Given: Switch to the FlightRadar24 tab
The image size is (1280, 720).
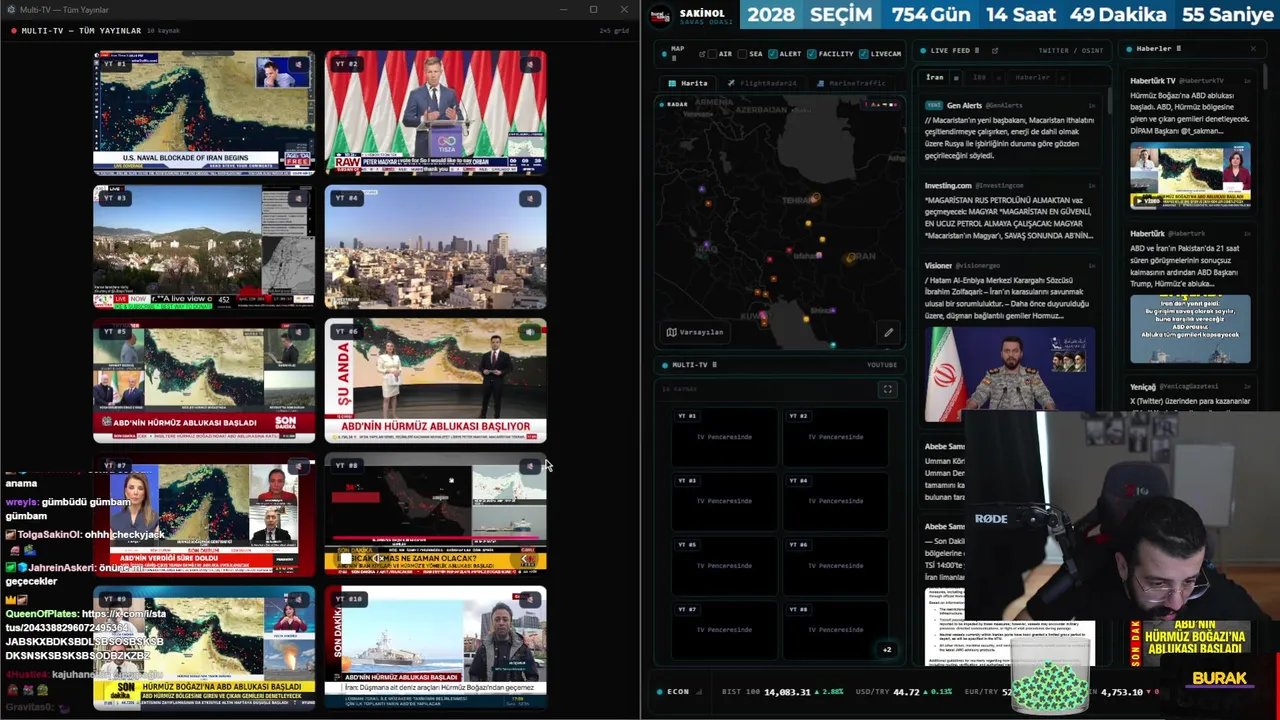Looking at the screenshot, I should [761, 83].
